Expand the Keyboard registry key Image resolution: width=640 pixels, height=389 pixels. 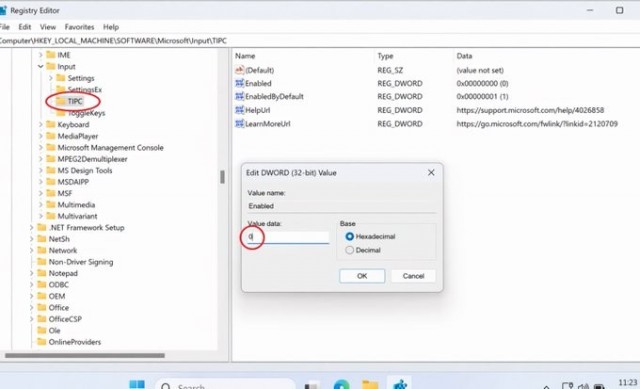pyautogui.click(x=40, y=124)
